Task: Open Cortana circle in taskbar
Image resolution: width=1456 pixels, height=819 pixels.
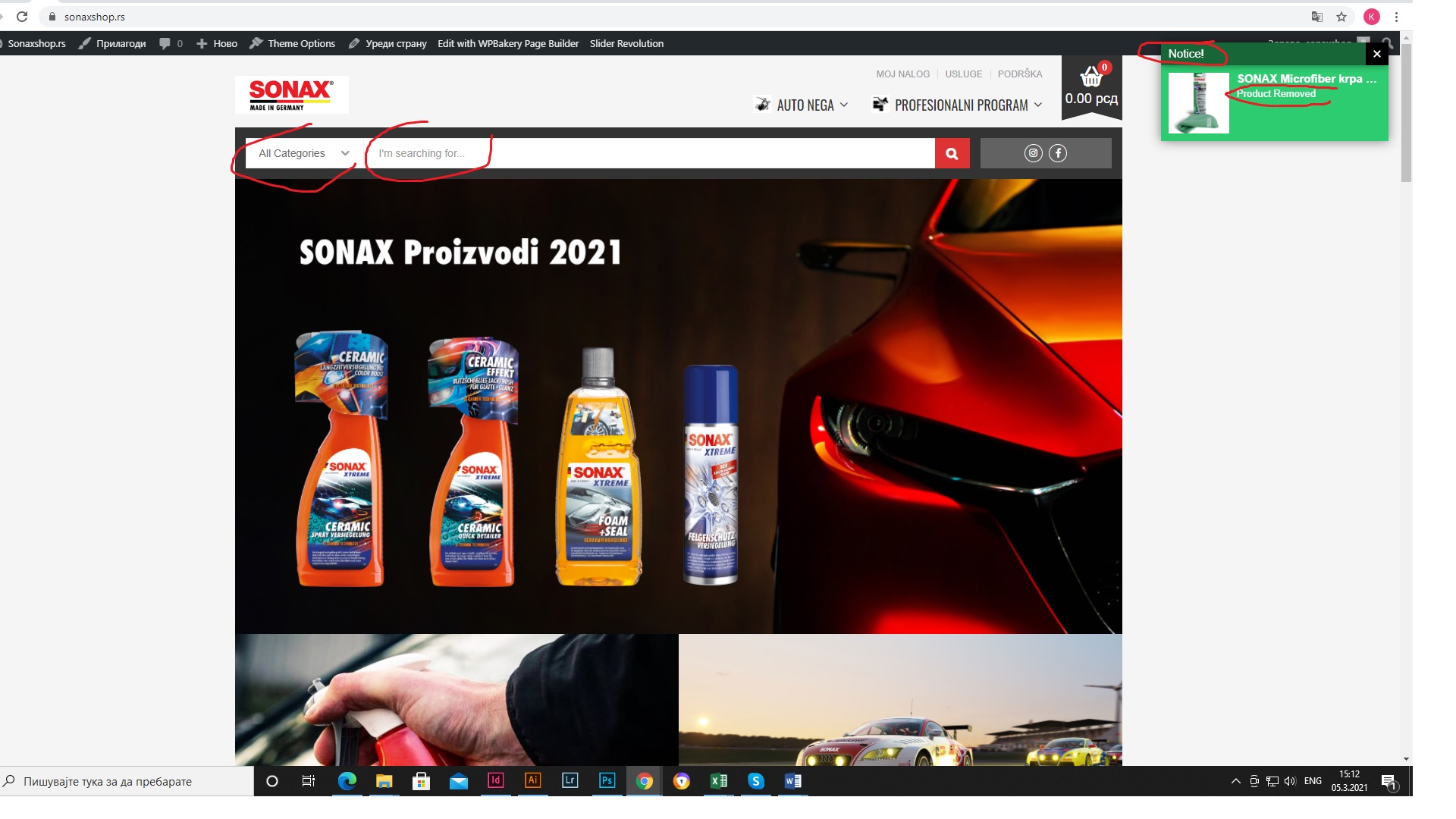Action: pyautogui.click(x=272, y=781)
